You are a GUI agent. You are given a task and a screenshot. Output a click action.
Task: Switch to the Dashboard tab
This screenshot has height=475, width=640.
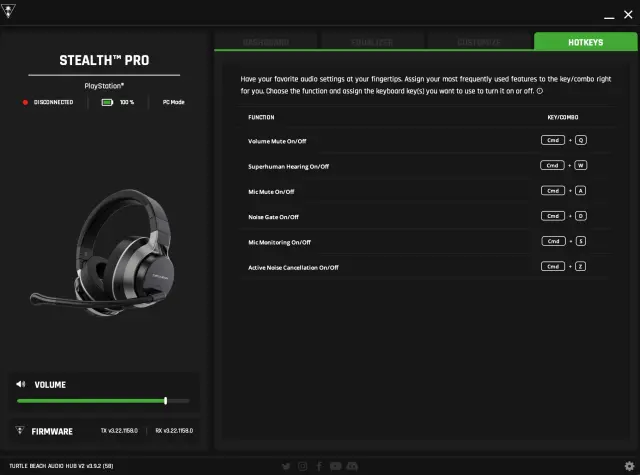coord(266,42)
